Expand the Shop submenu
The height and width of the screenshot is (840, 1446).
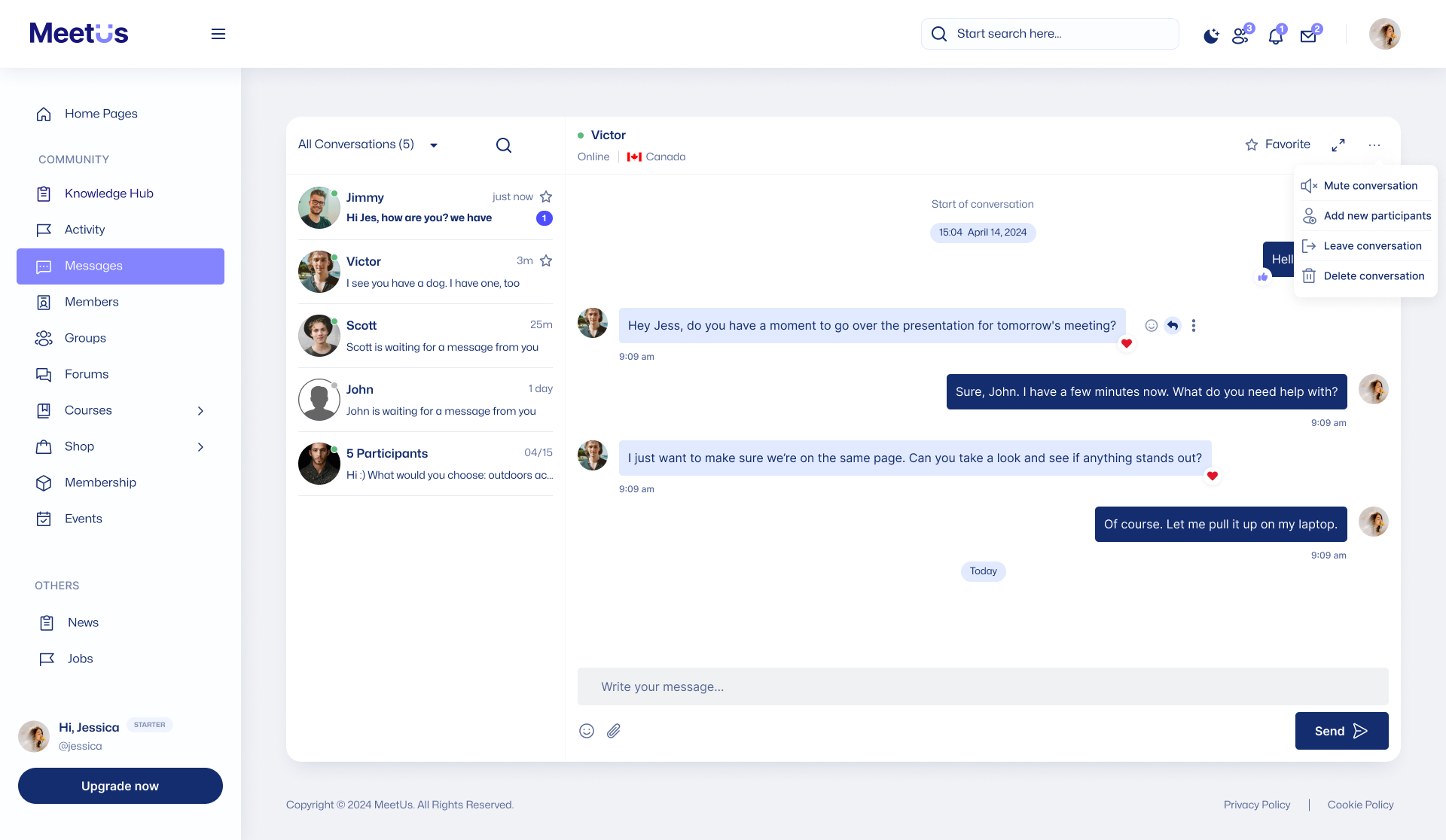200,447
